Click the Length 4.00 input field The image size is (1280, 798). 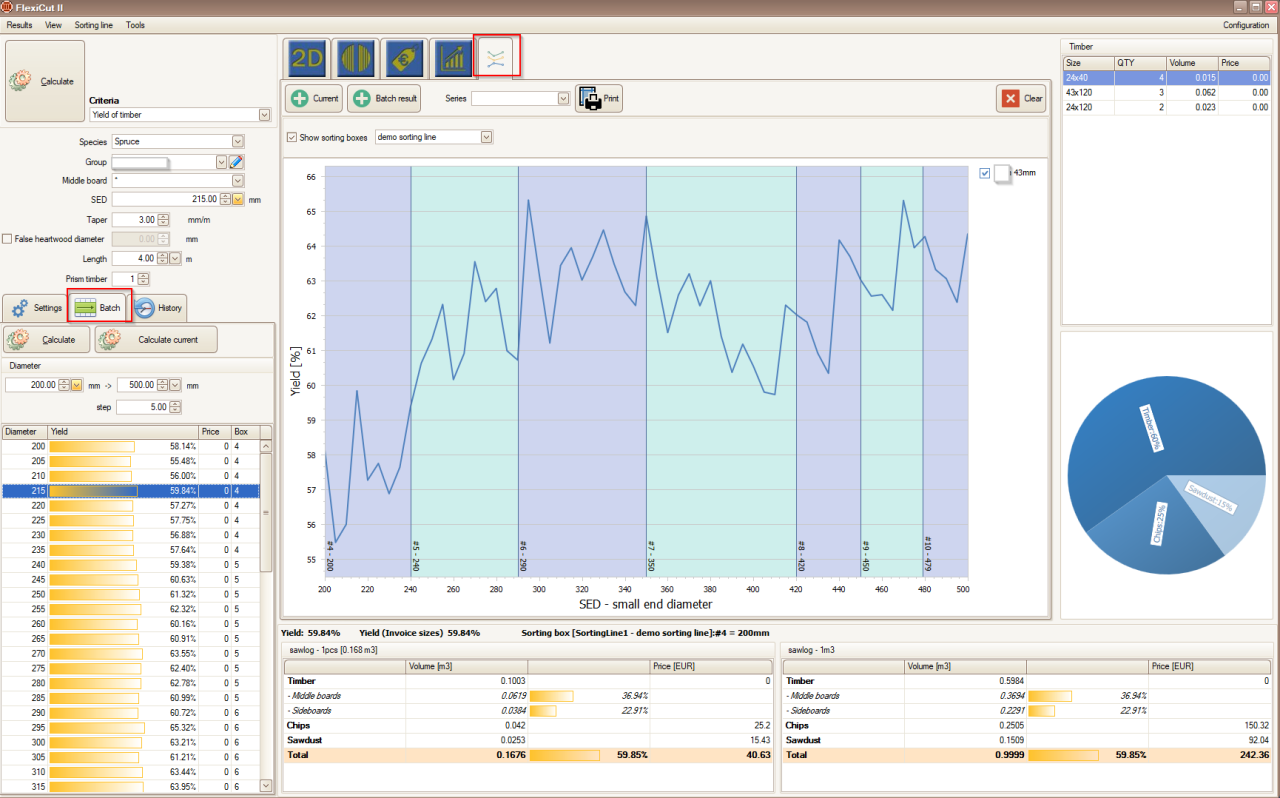pos(135,258)
